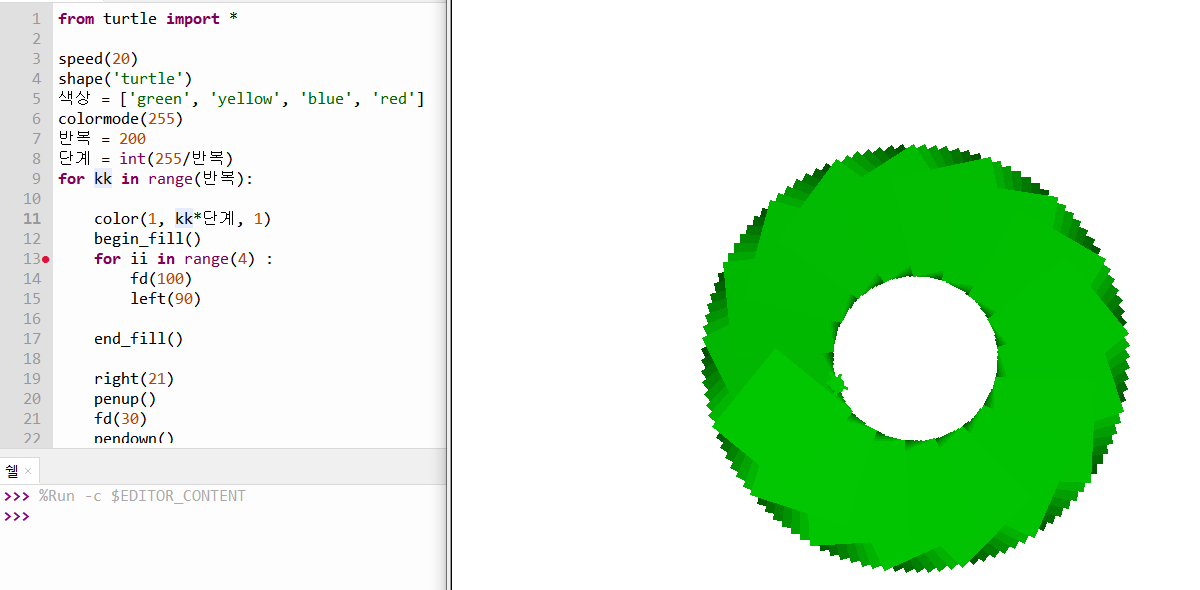This screenshot has height=590, width=1200.
Task: Click the right(21) code line
Action: pyautogui.click(x=134, y=379)
